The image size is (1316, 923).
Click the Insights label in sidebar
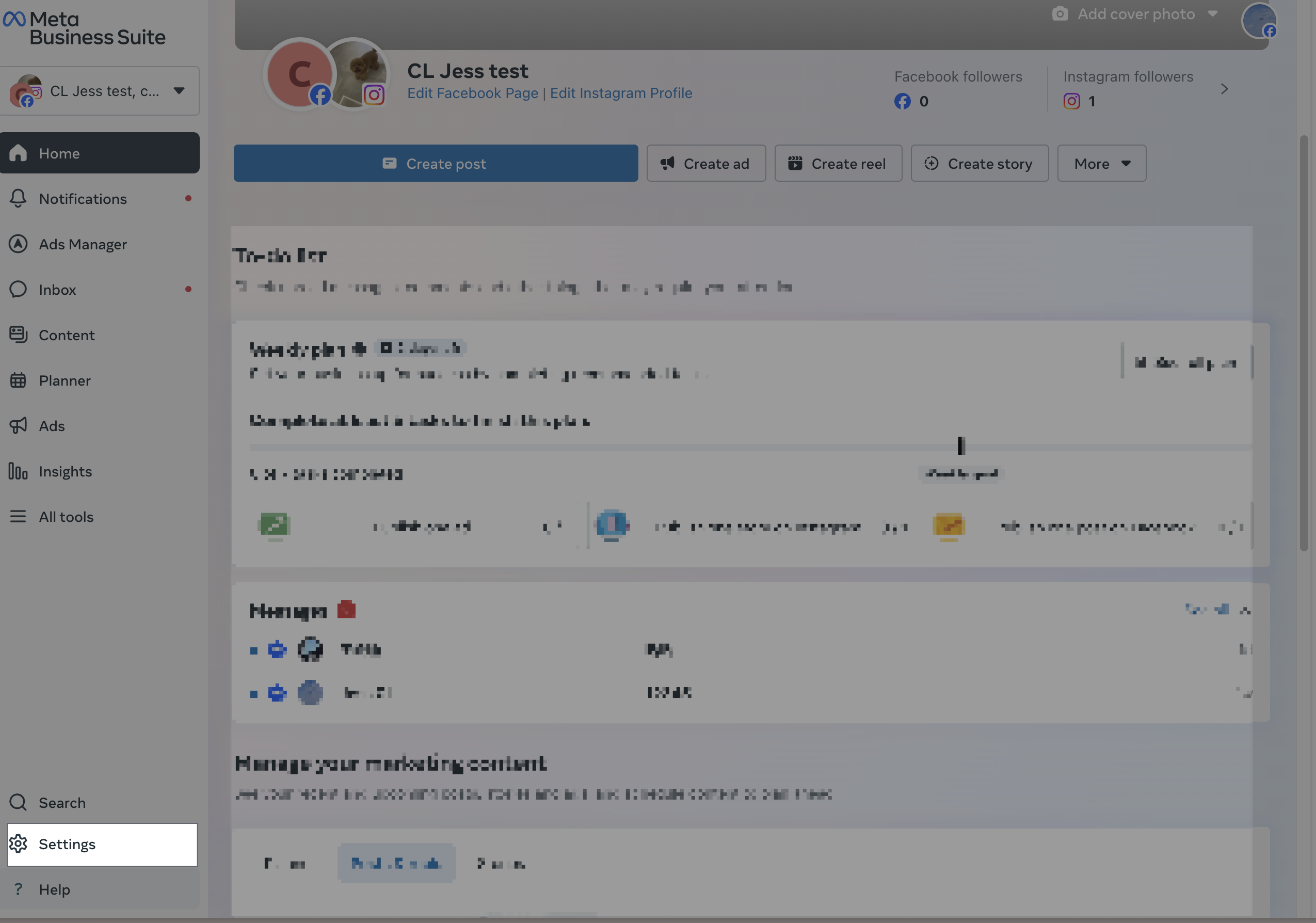(66, 471)
